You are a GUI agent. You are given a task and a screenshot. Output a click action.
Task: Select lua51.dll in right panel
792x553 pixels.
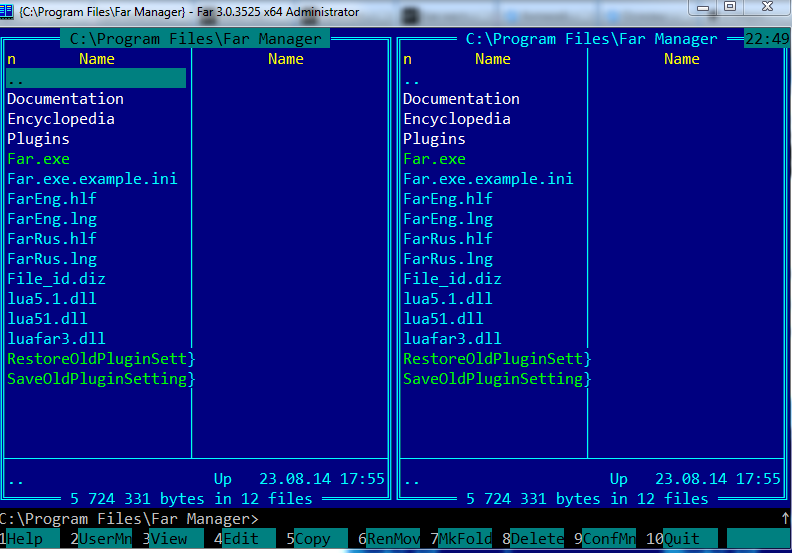[443, 319]
